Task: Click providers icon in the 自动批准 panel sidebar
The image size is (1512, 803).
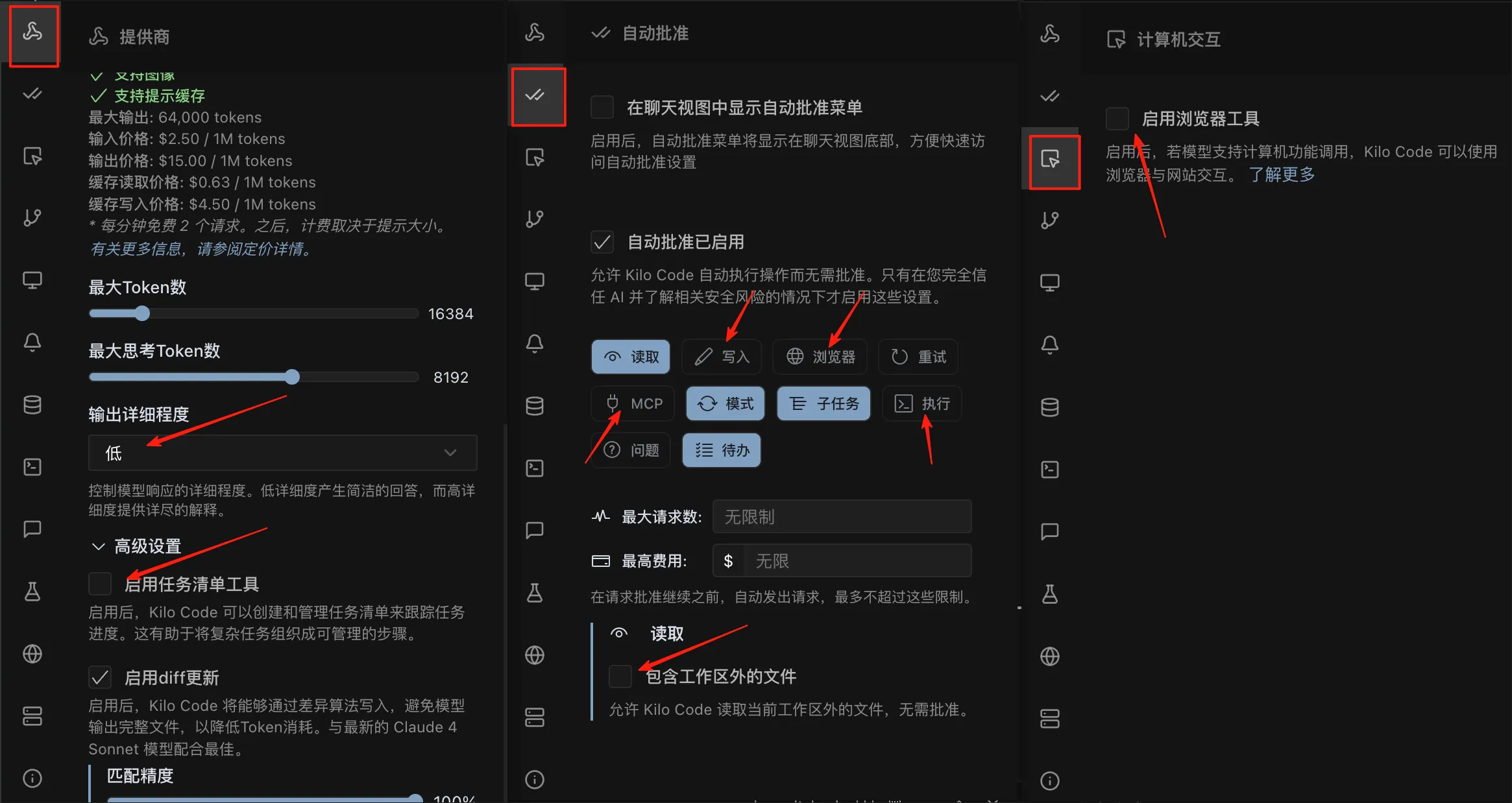Action: 535,32
